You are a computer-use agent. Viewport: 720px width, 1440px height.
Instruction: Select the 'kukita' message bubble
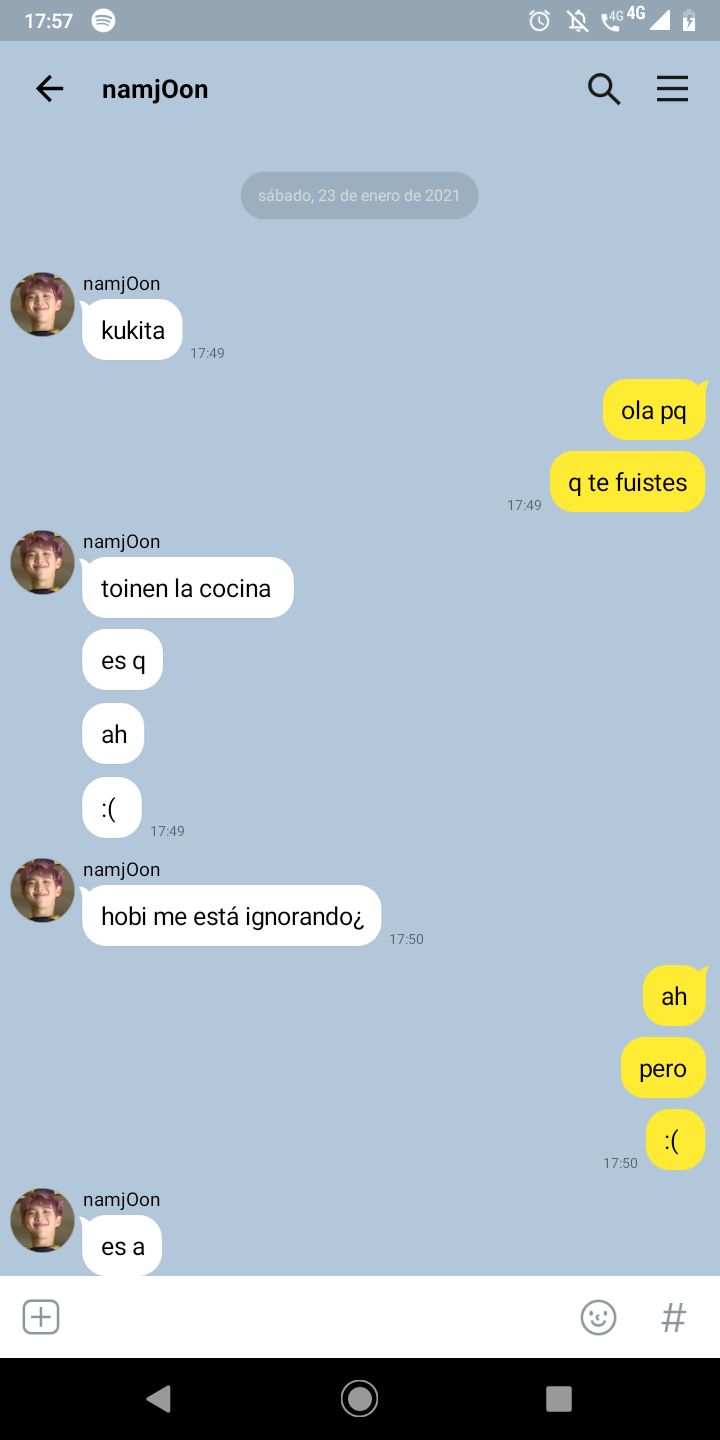132,330
